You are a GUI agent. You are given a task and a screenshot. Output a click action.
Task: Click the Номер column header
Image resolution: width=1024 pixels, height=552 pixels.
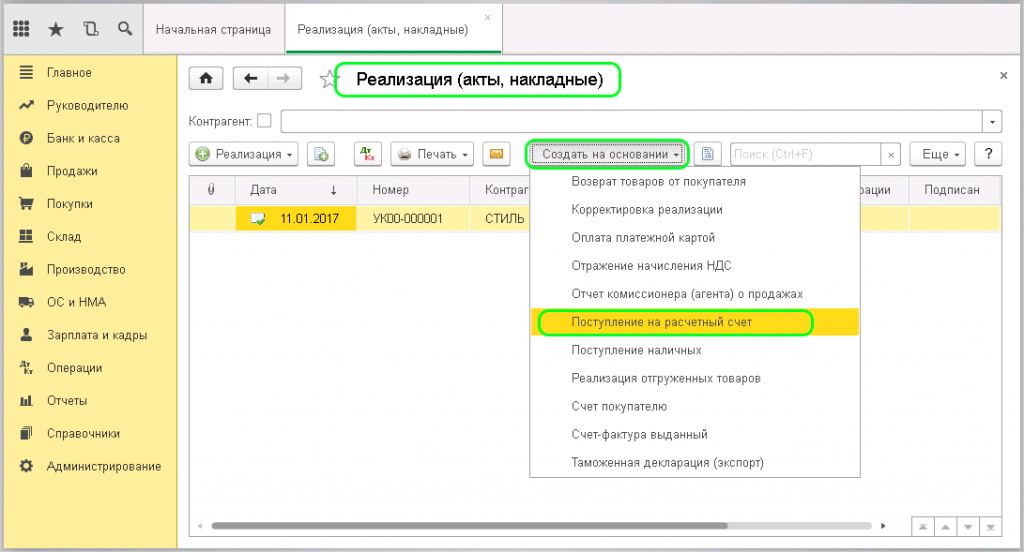[x=413, y=189]
